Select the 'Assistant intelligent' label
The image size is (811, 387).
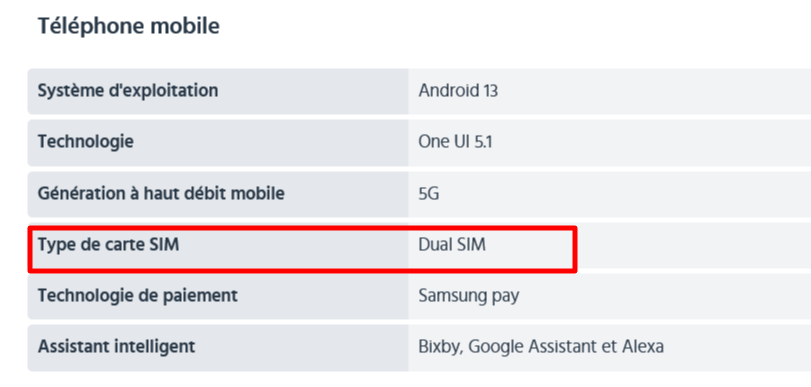[116, 347]
